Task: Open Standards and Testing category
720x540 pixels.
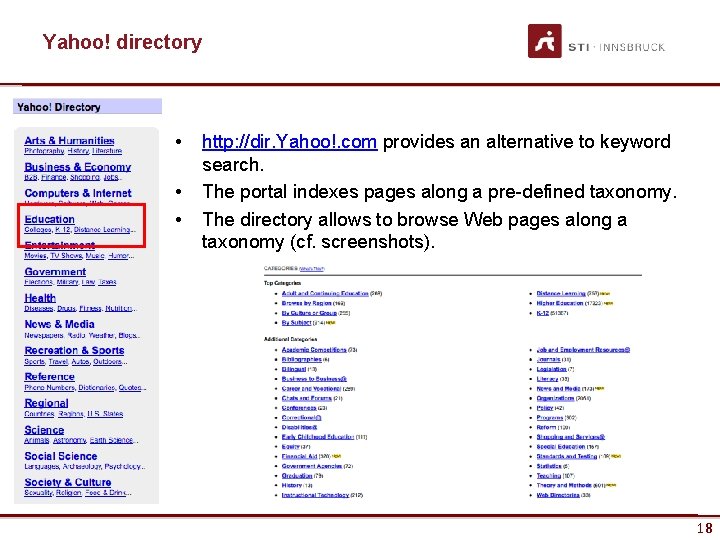Action: click(567, 456)
